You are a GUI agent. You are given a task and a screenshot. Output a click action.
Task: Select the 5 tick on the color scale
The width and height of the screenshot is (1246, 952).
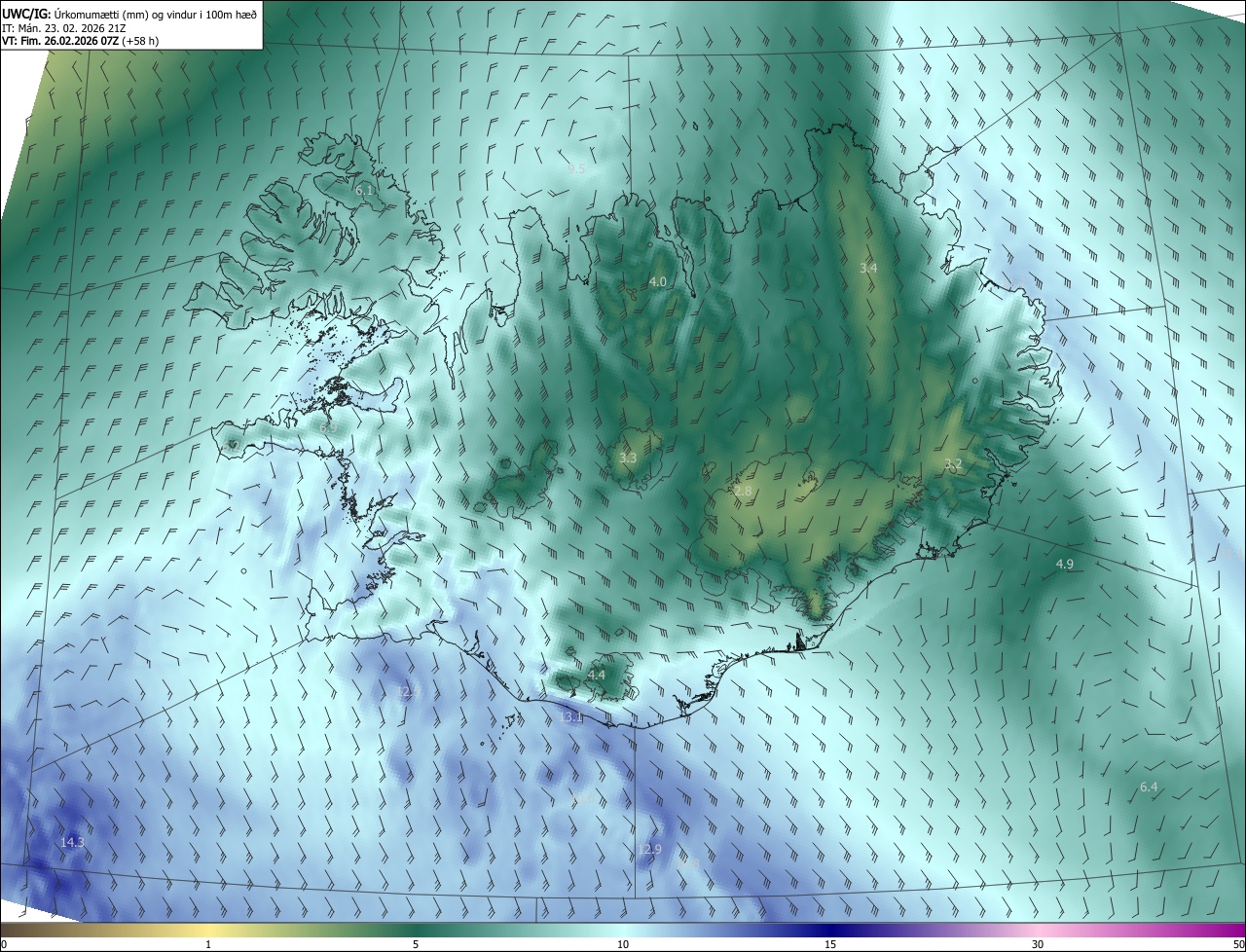(x=416, y=945)
